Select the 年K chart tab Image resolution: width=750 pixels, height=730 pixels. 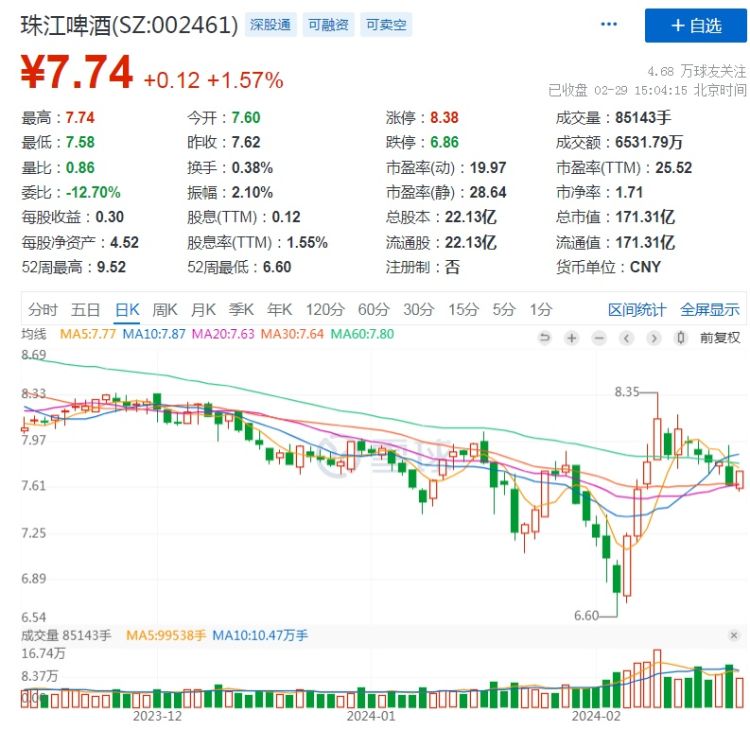coord(279,310)
